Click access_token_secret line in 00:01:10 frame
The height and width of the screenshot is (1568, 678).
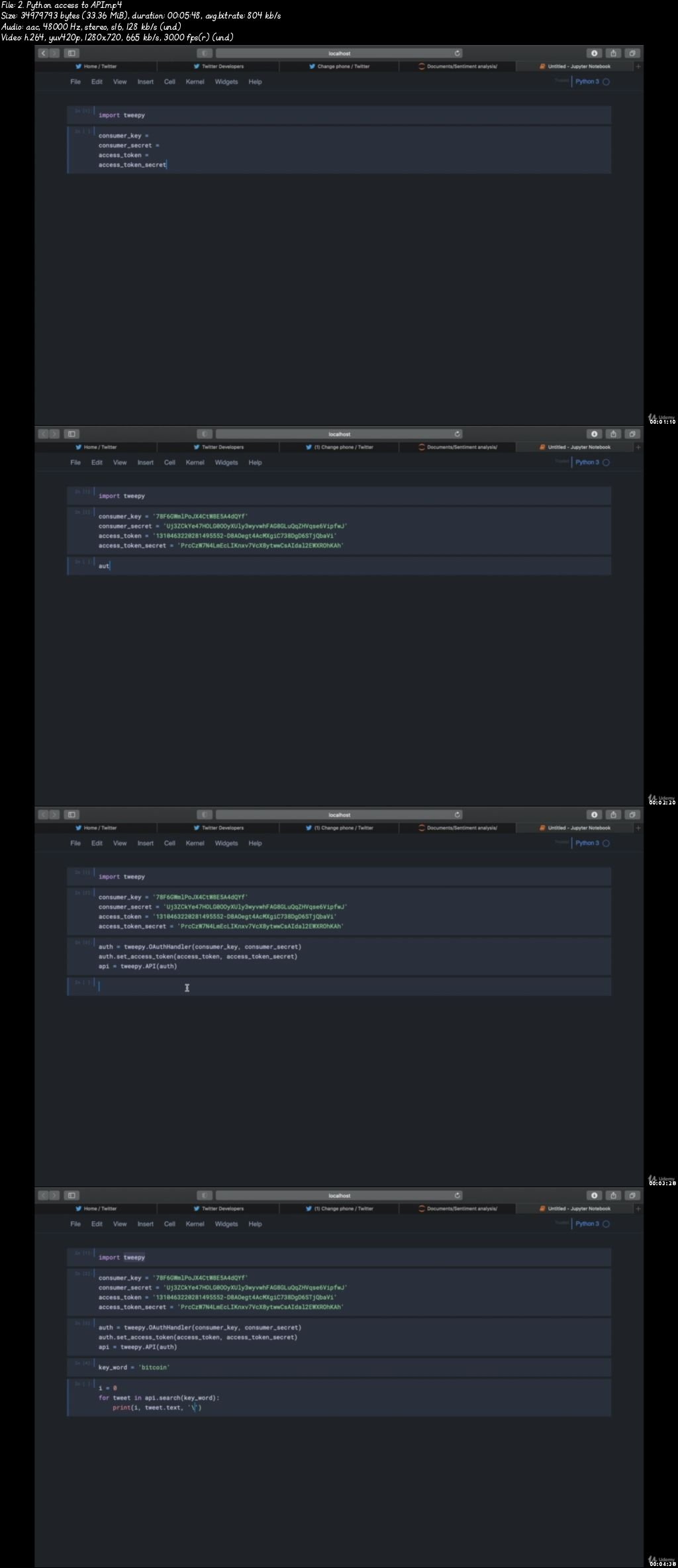(132, 165)
